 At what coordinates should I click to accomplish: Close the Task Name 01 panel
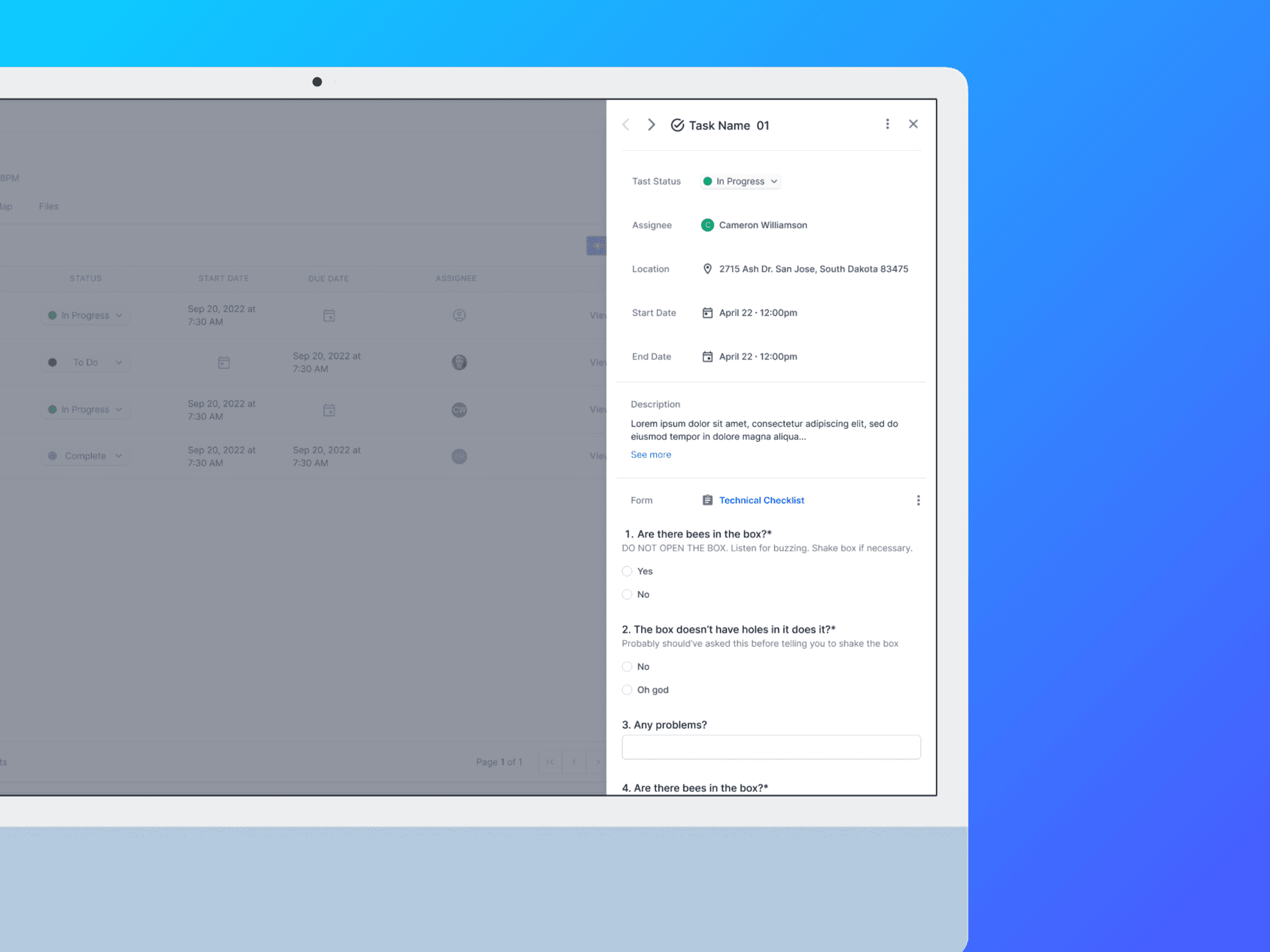(913, 124)
